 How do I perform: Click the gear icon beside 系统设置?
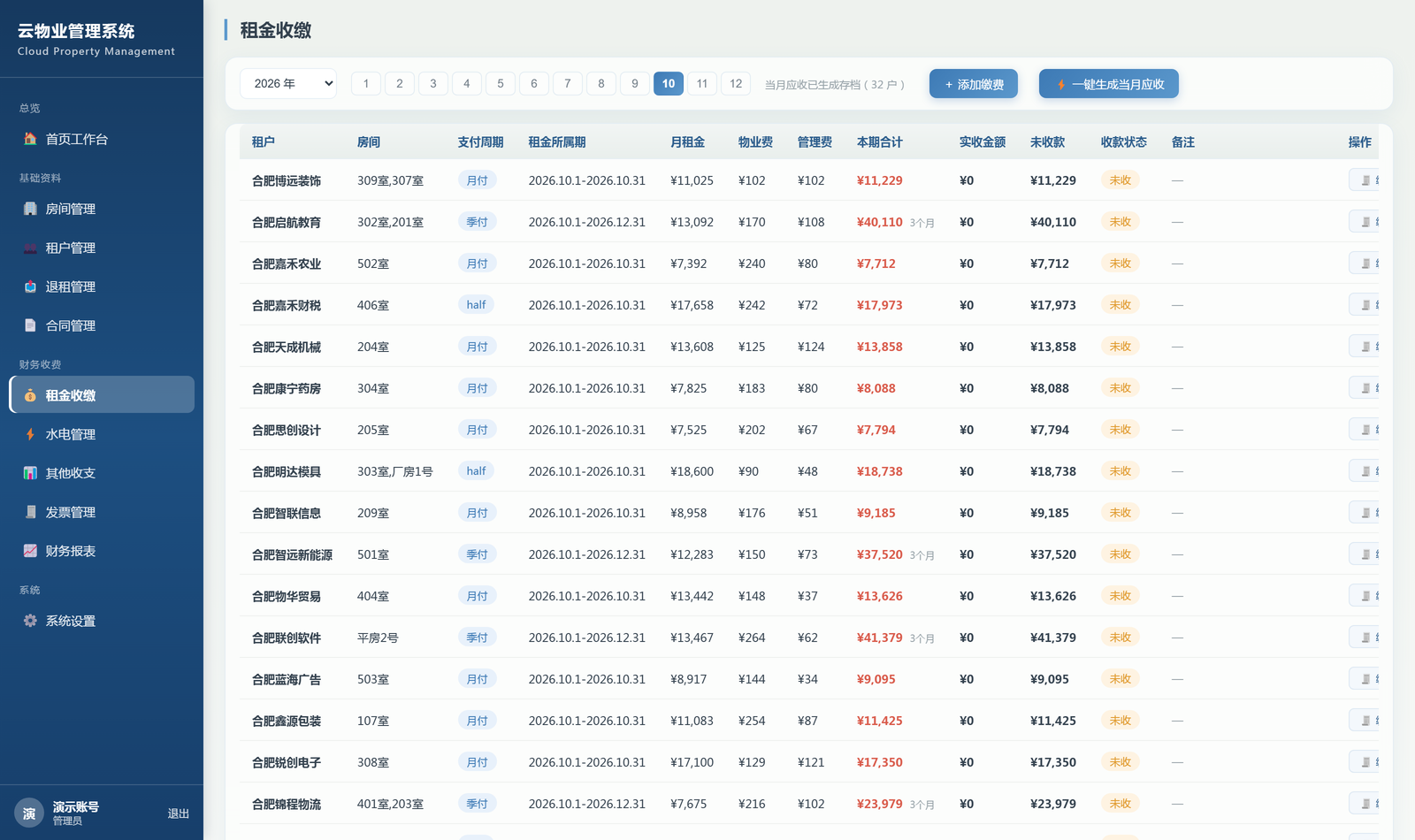(30, 621)
